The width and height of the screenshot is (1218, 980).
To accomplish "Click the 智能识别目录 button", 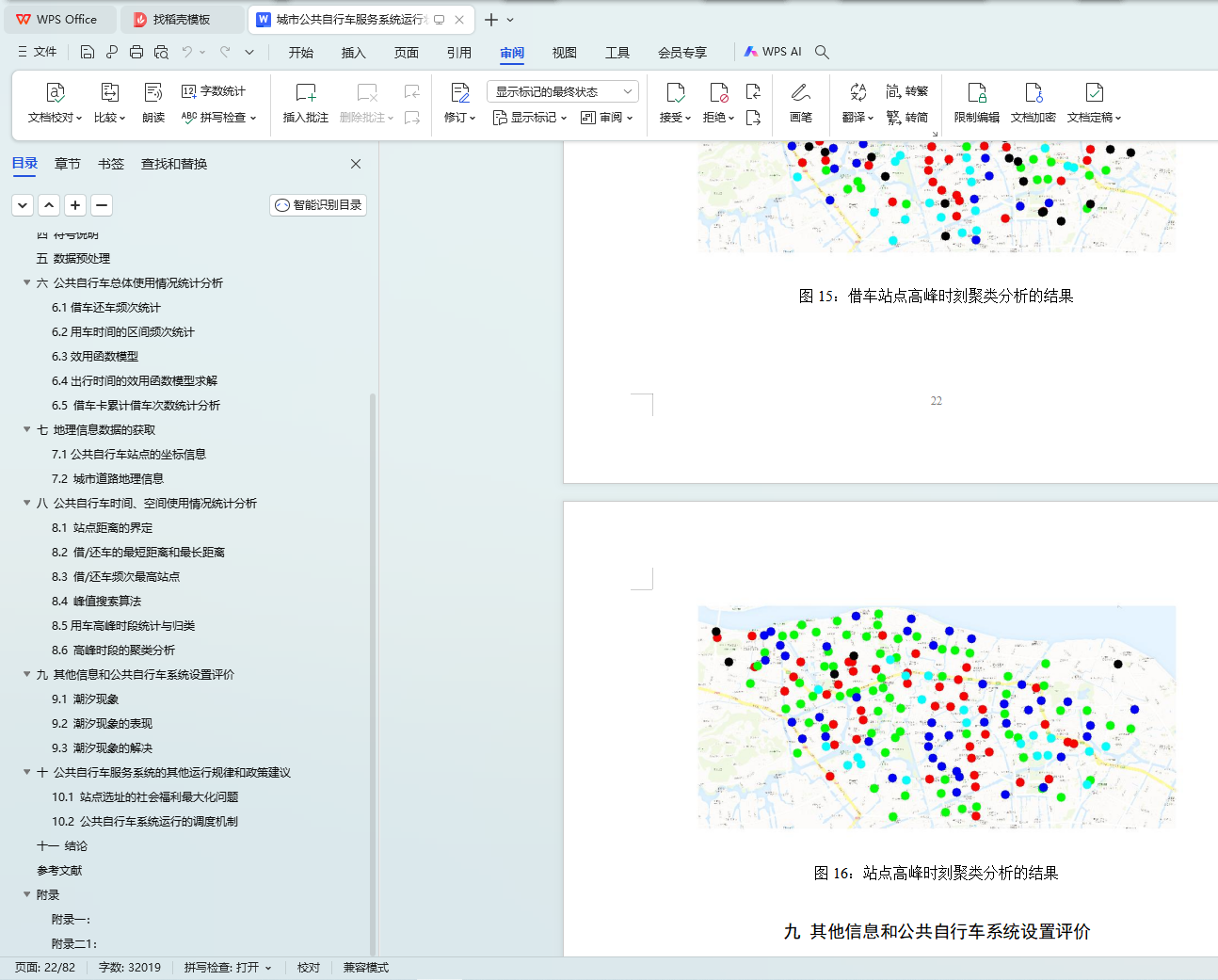I will pos(318,205).
